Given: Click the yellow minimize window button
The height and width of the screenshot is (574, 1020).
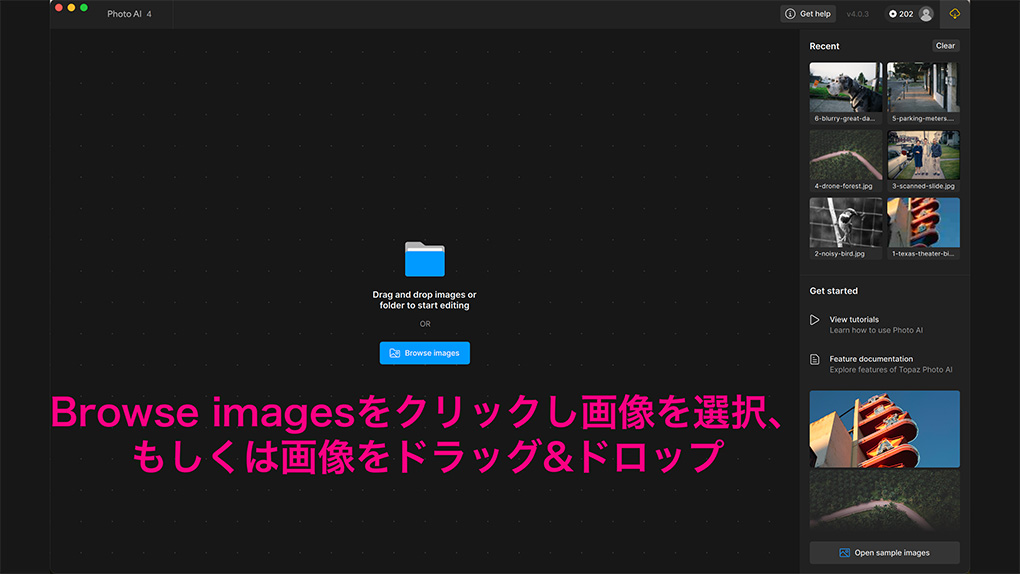Looking at the screenshot, I should [x=71, y=8].
